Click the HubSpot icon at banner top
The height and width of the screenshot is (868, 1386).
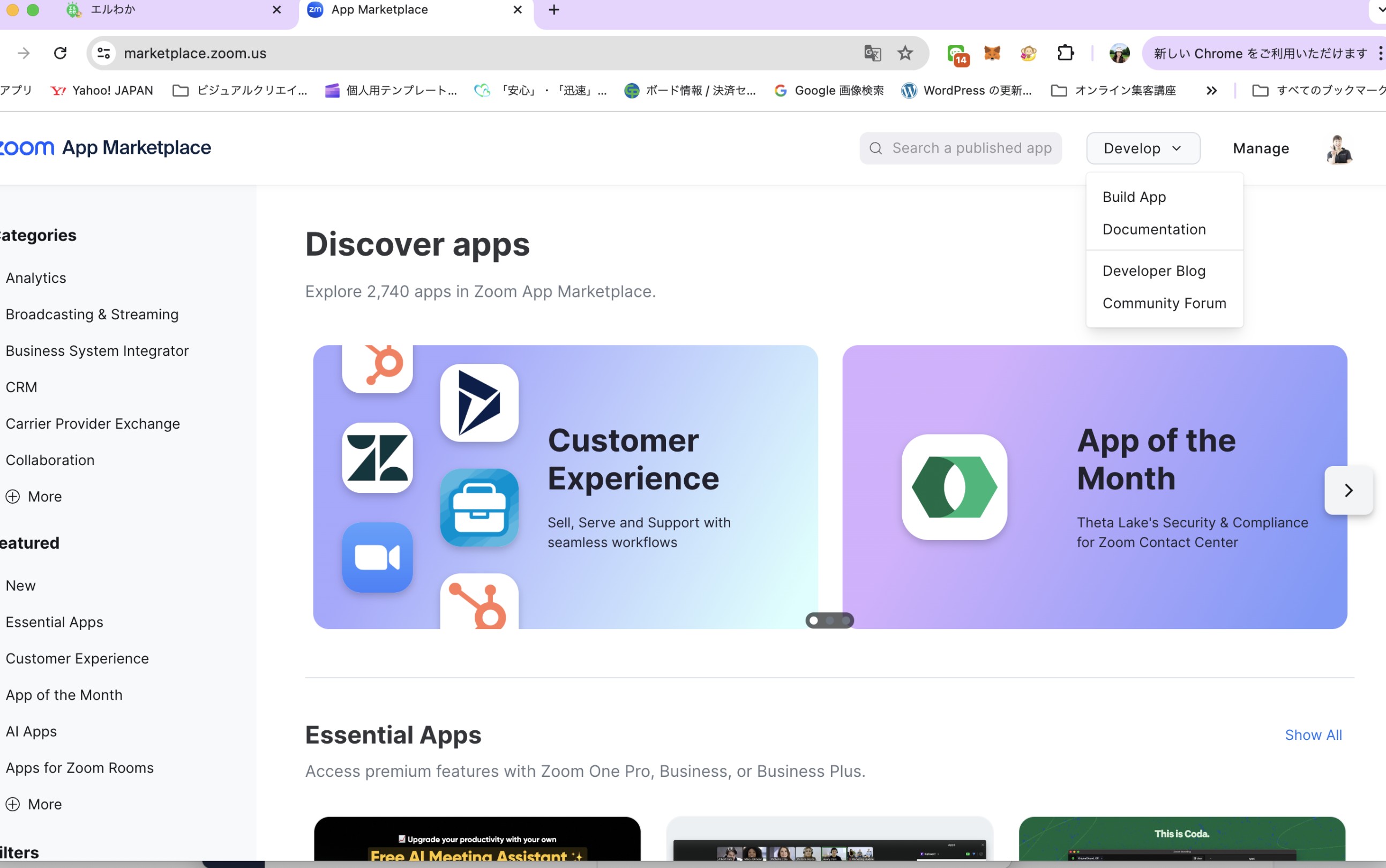tap(378, 368)
